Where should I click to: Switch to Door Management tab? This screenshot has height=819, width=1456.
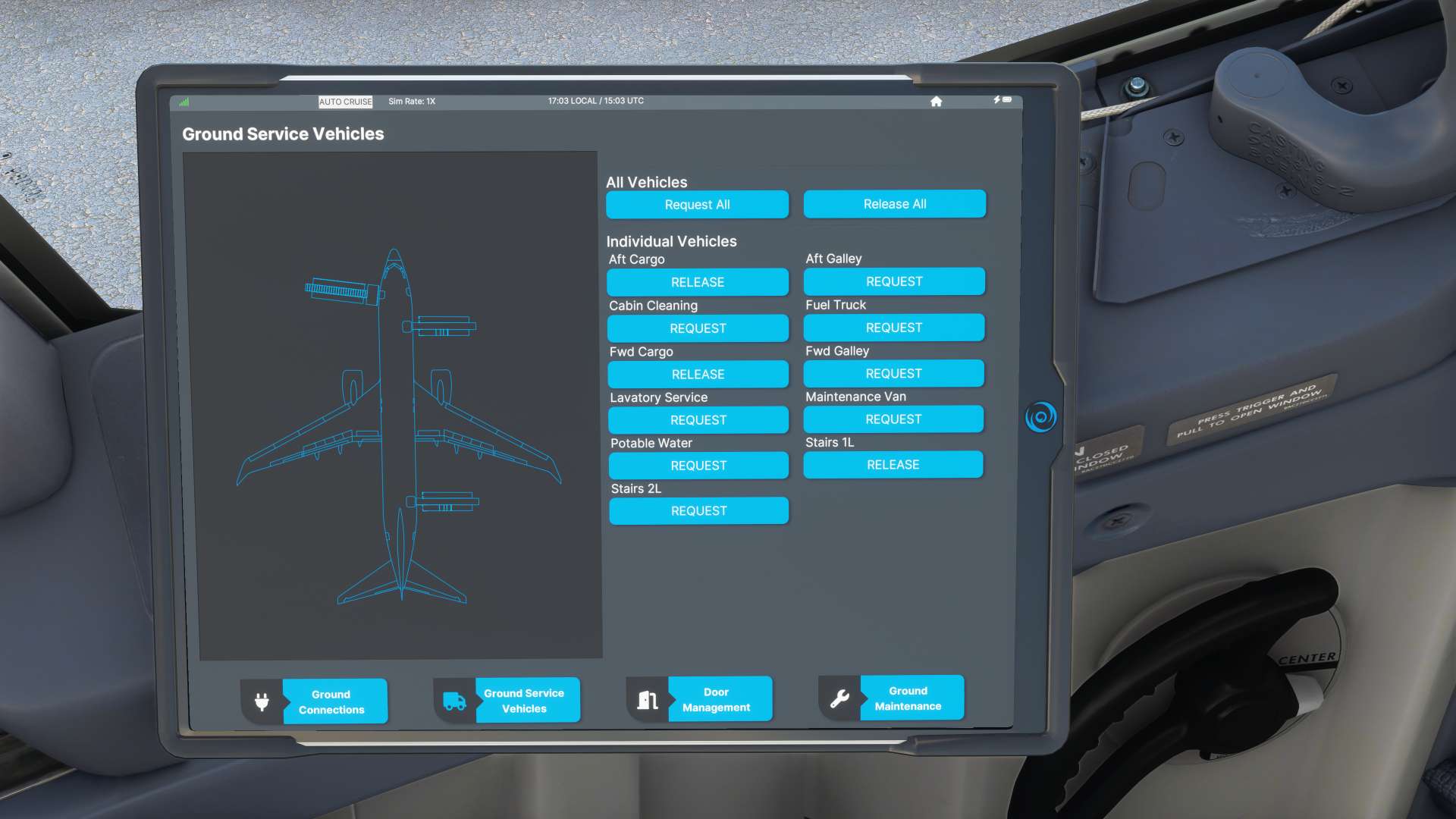pyautogui.click(x=716, y=699)
